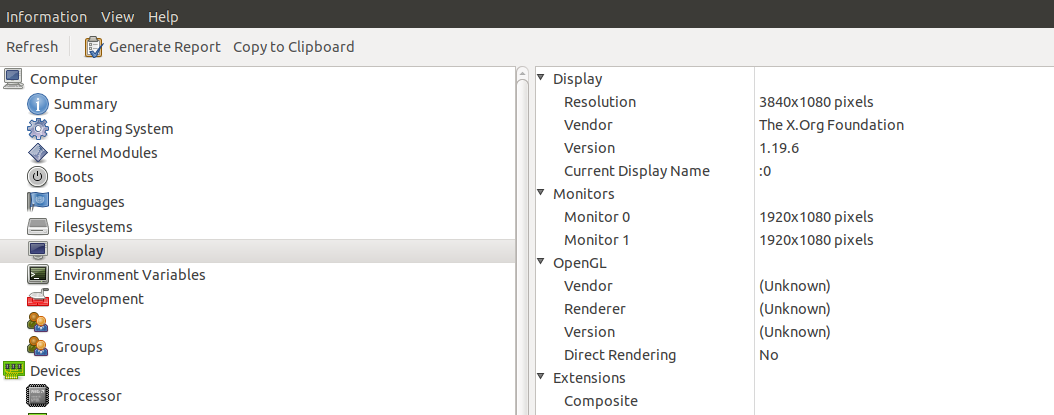The width and height of the screenshot is (1054, 415).
Task: Click Copy to Clipboard
Action: (x=293, y=47)
